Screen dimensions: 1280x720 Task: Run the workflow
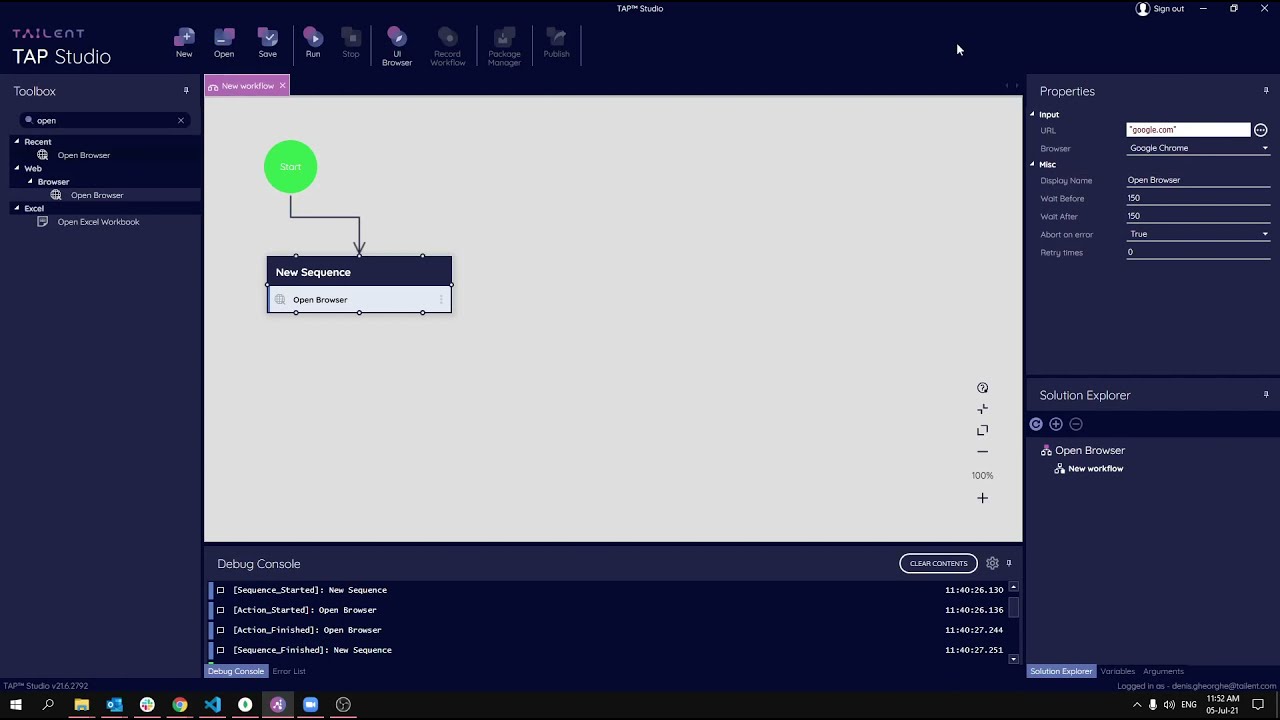[x=313, y=44]
